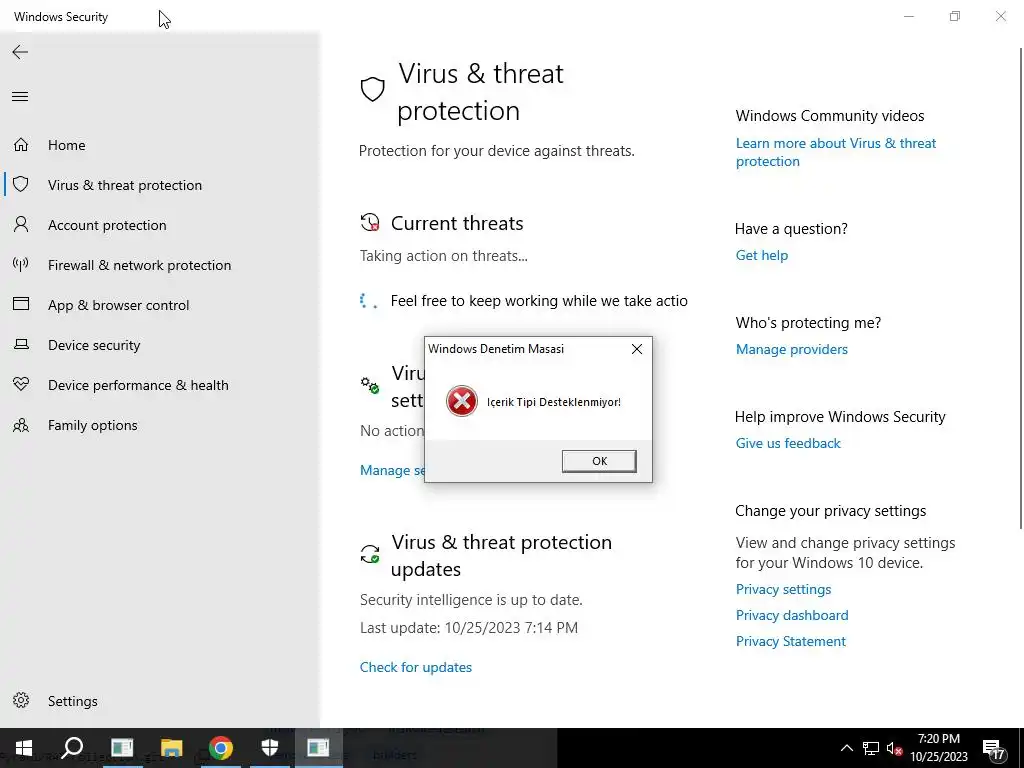Click the antenna icon for Firewall
1024x768 pixels.
(21, 264)
